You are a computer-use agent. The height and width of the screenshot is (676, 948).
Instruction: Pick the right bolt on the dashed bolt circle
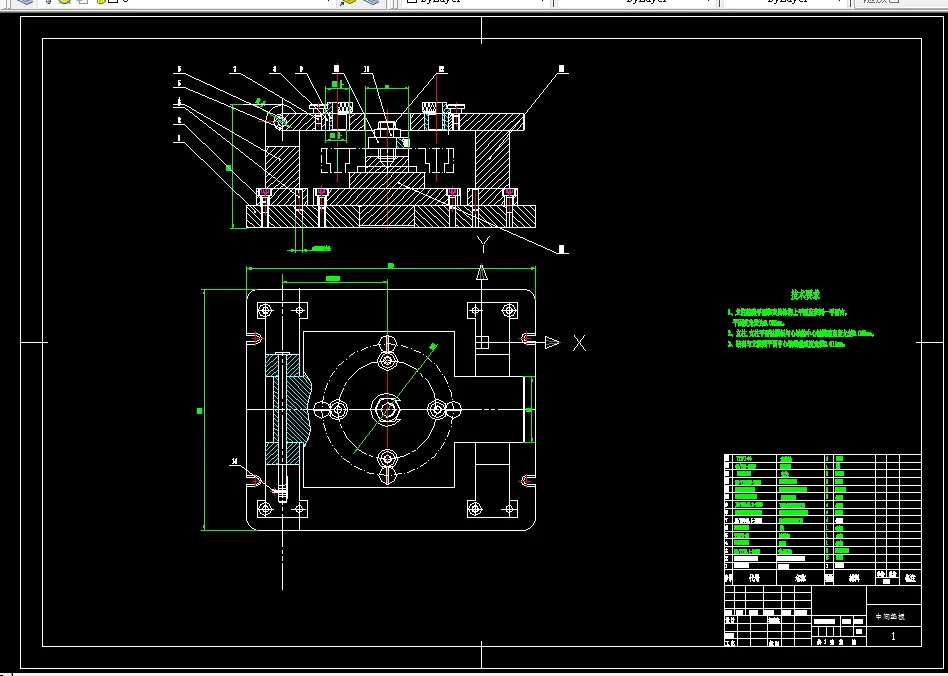click(x=437, y=409)
